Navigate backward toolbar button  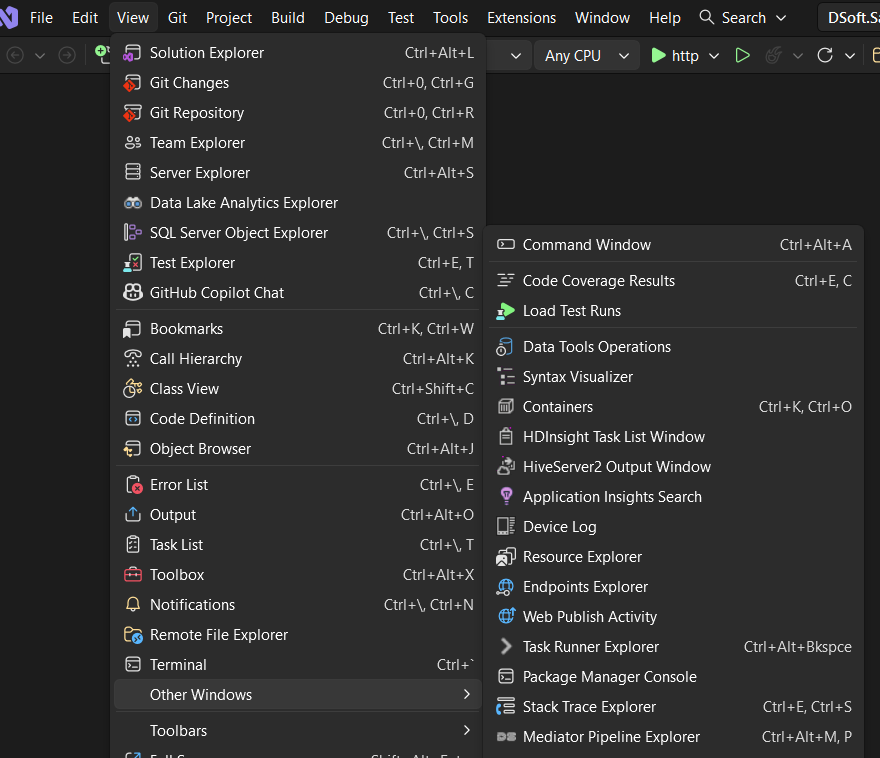pos(15,56)
